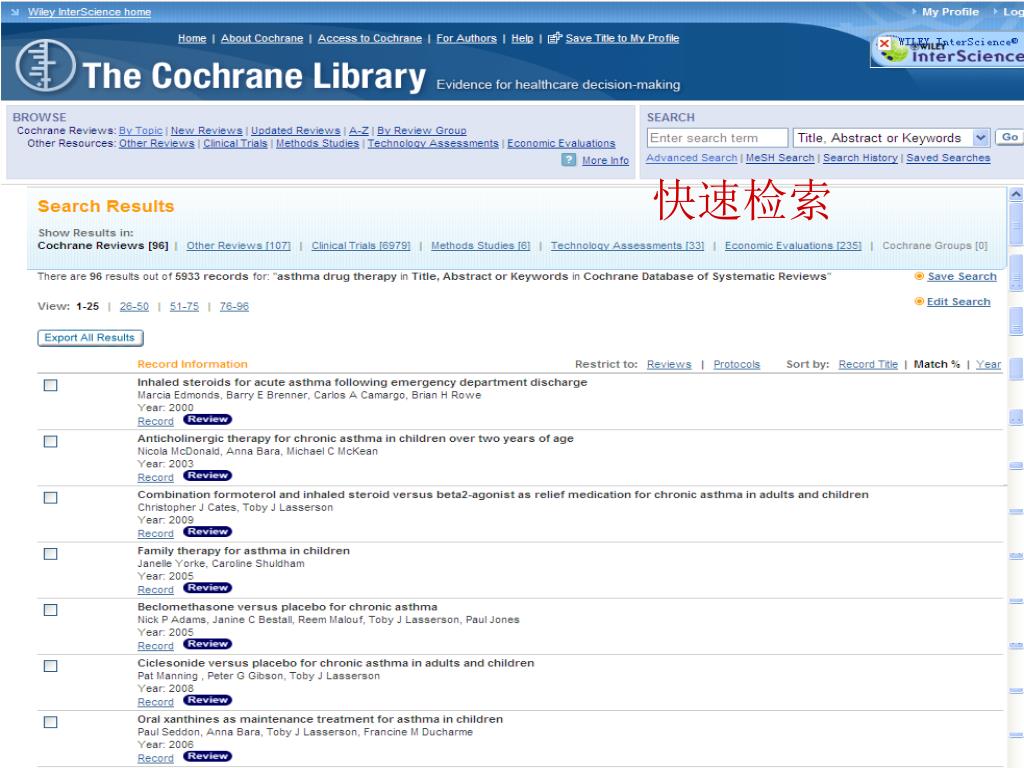Image resolution: width=1024 pixels, height=768 pixels.
Task: Open the Advanced Search link
Action: point(692,158)
